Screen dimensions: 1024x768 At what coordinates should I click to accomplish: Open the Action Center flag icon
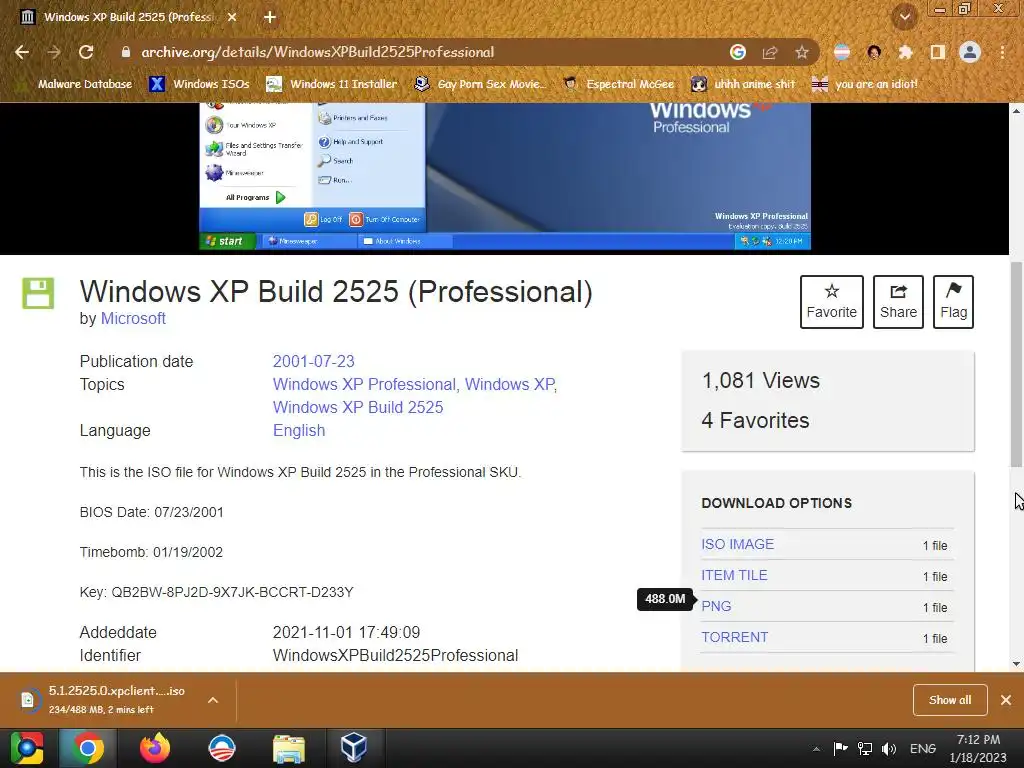coord(840,748)
